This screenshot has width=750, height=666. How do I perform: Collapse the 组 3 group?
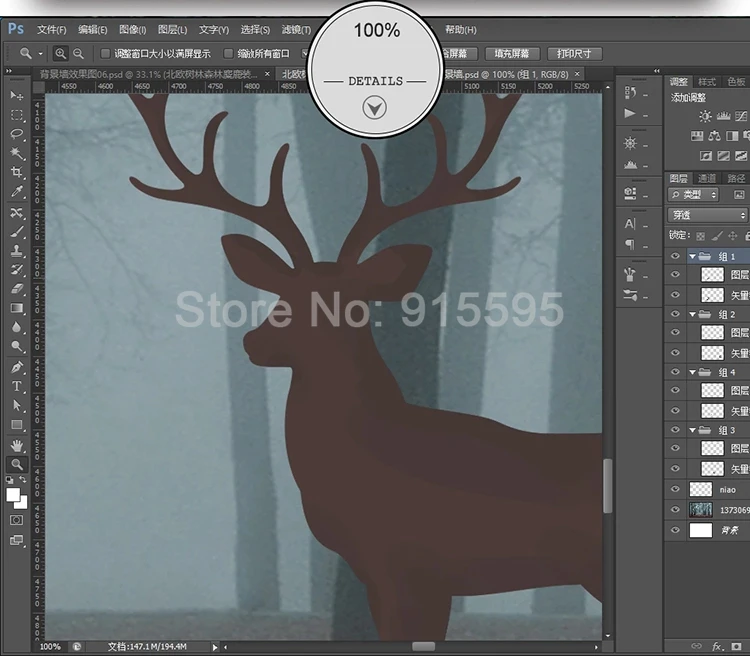692,430
